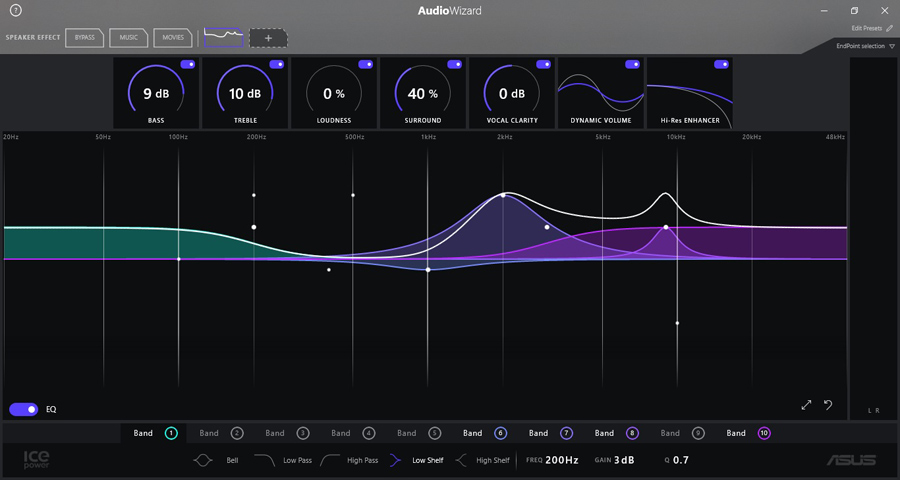Click the EQ node on the 100Hz line
The width and height of the screenshot is (900, 480).
pos(179,259)
